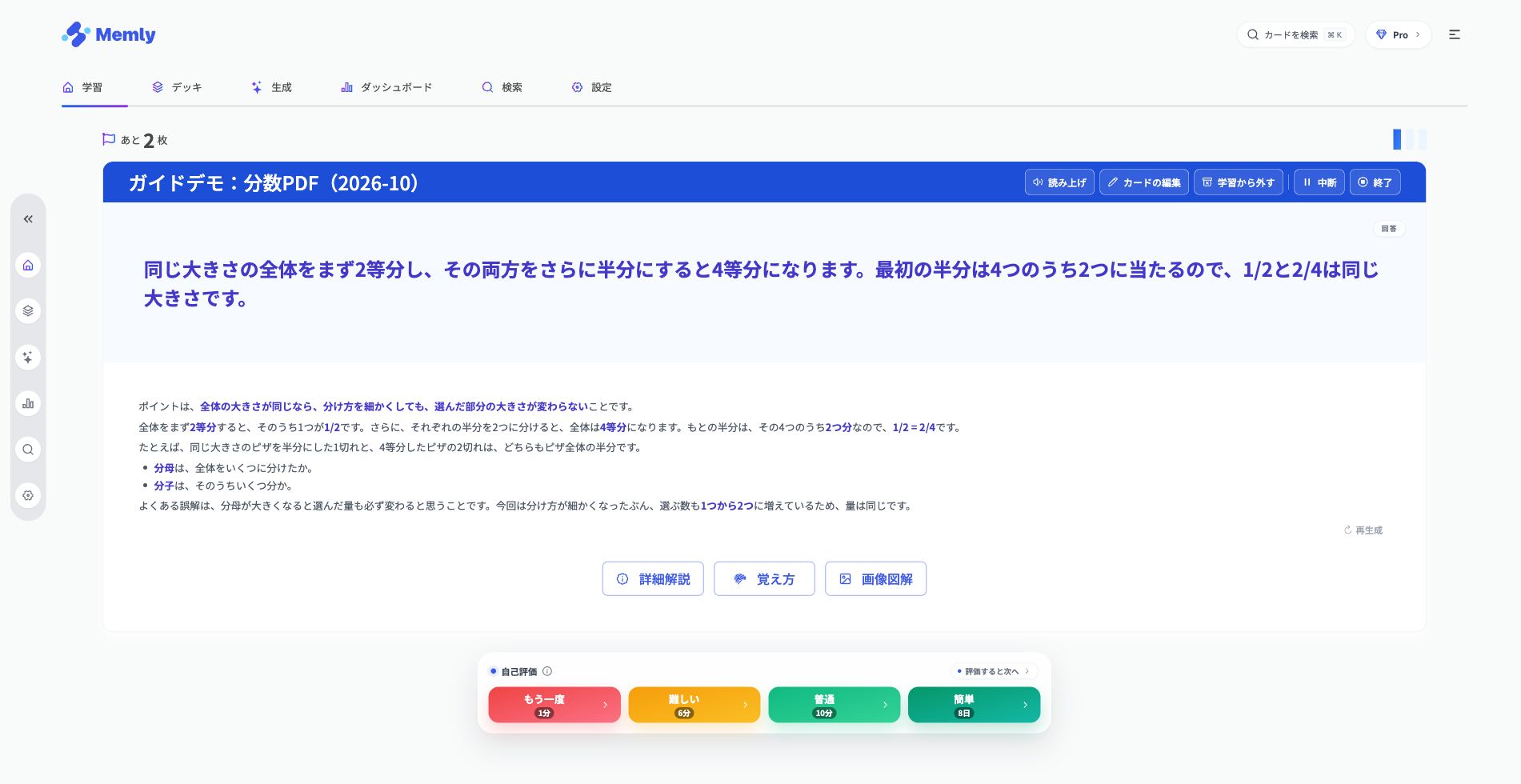Switch to the 生成 tab
The image size is (1521, 784).
271,87
